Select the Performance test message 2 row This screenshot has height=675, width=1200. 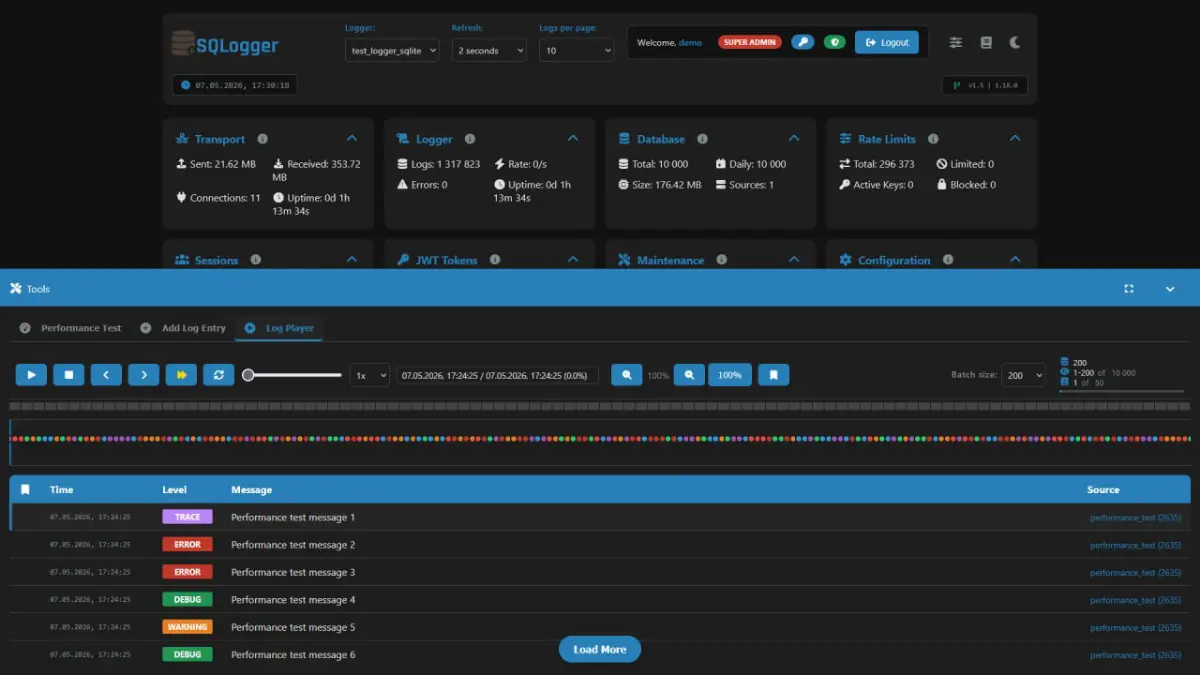click(600, 545)
